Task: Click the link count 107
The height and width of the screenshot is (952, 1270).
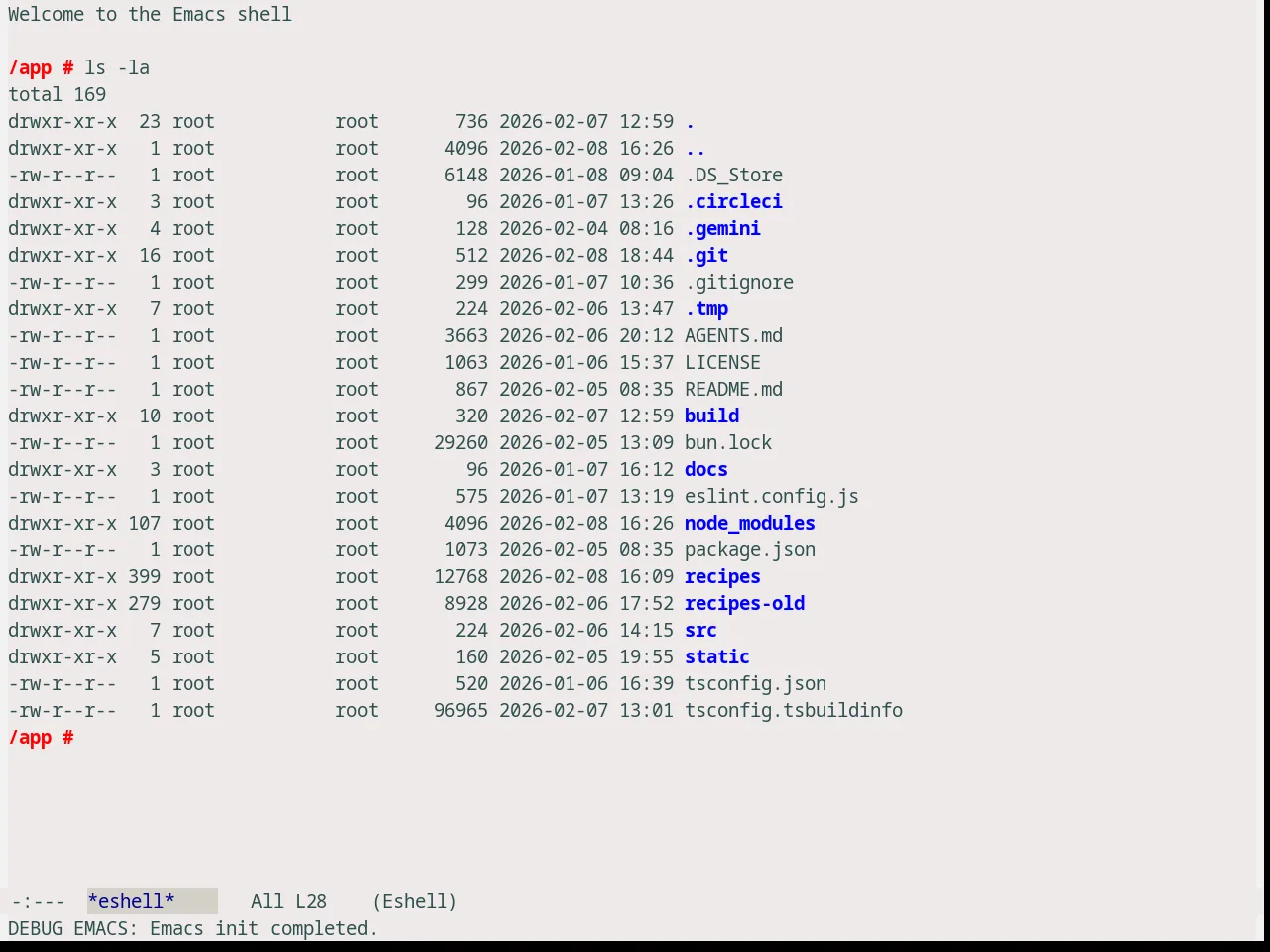Action: pyautogui.click(x=144, y=523)
